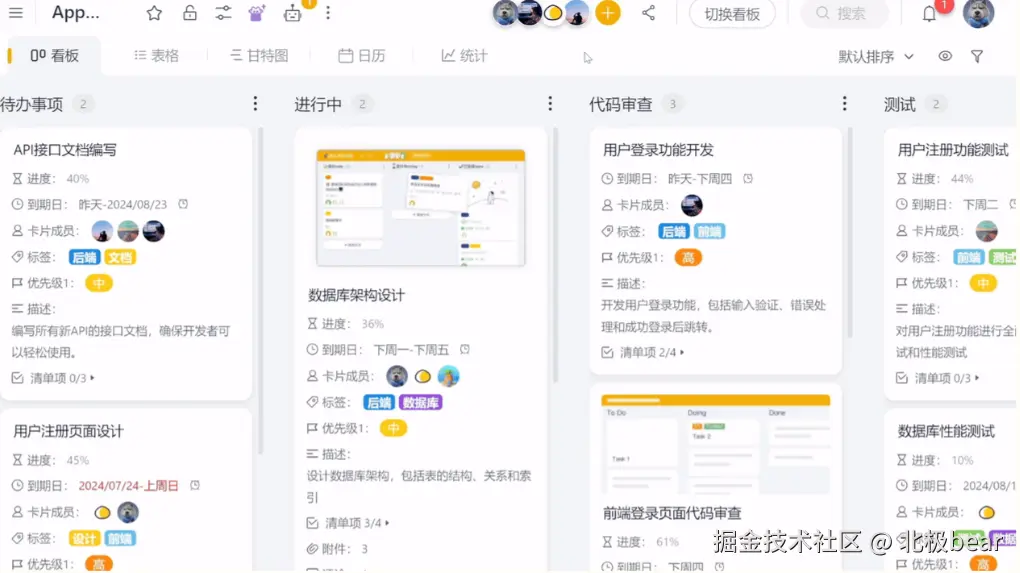Image resolution: width=1020 pixels, height=573 pixels.
Task: Click 中 priority badge on API接口文档编写
Action: point(98,283)
